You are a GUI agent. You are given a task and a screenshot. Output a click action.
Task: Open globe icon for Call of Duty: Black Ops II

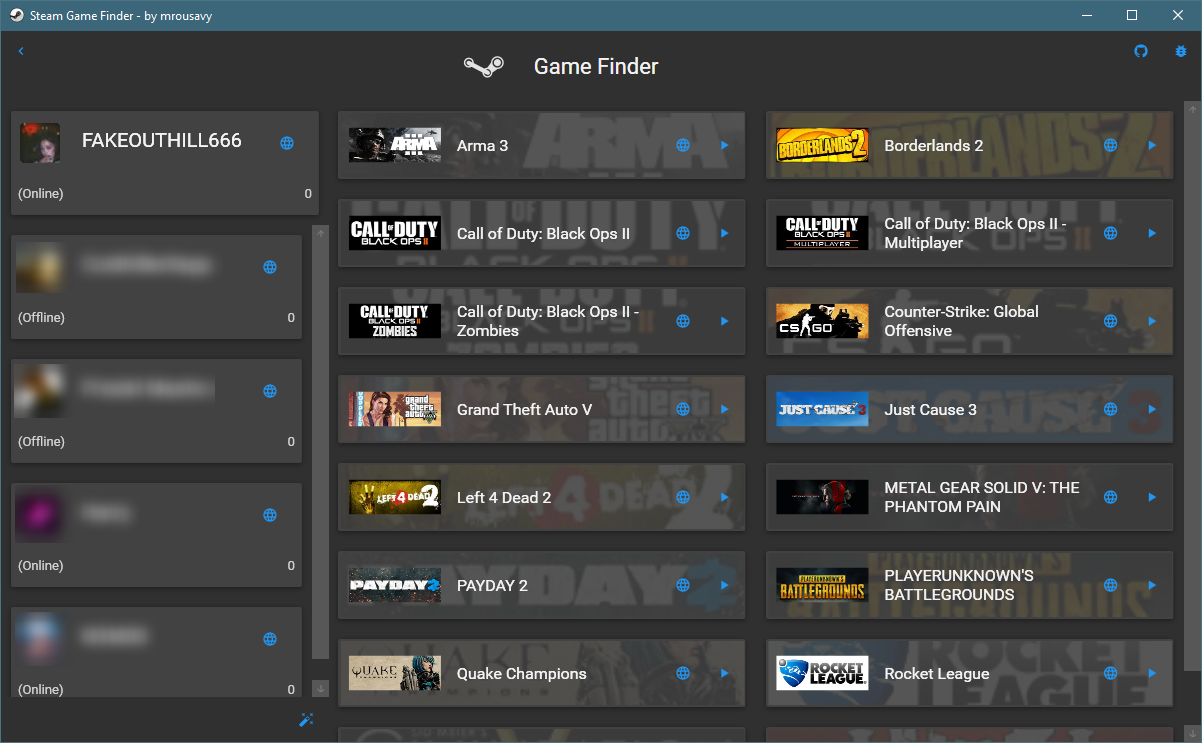683,233
